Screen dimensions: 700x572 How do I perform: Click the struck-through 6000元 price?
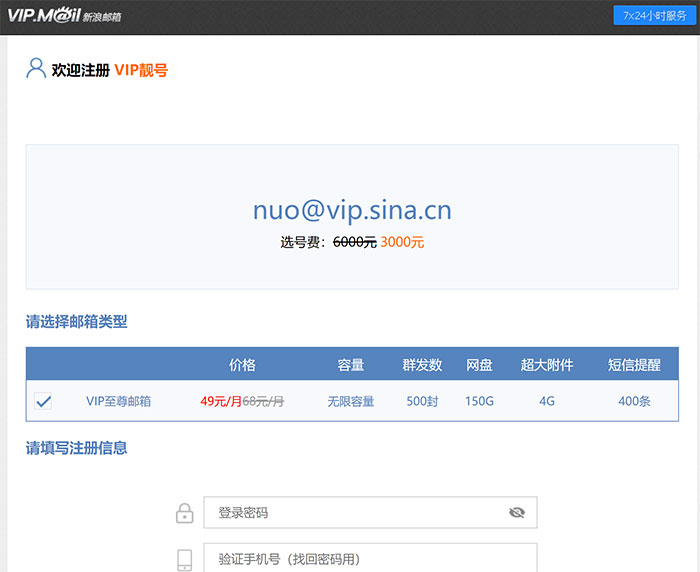355,242
